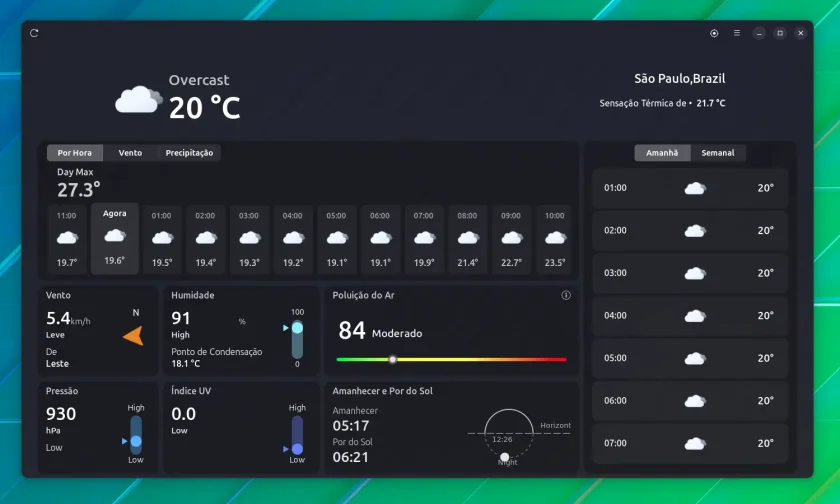Open the hamburger menu
The width and height of the screenshot is (840, 504).
(737, 33)
